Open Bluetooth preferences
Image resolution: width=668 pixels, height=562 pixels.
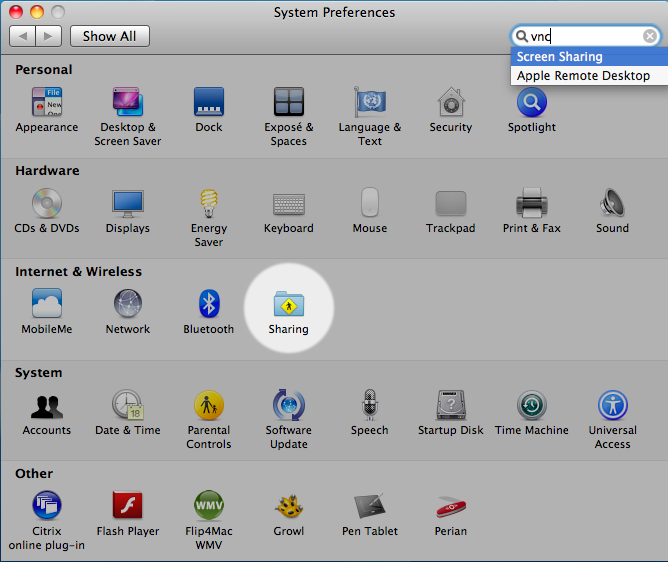209,304
